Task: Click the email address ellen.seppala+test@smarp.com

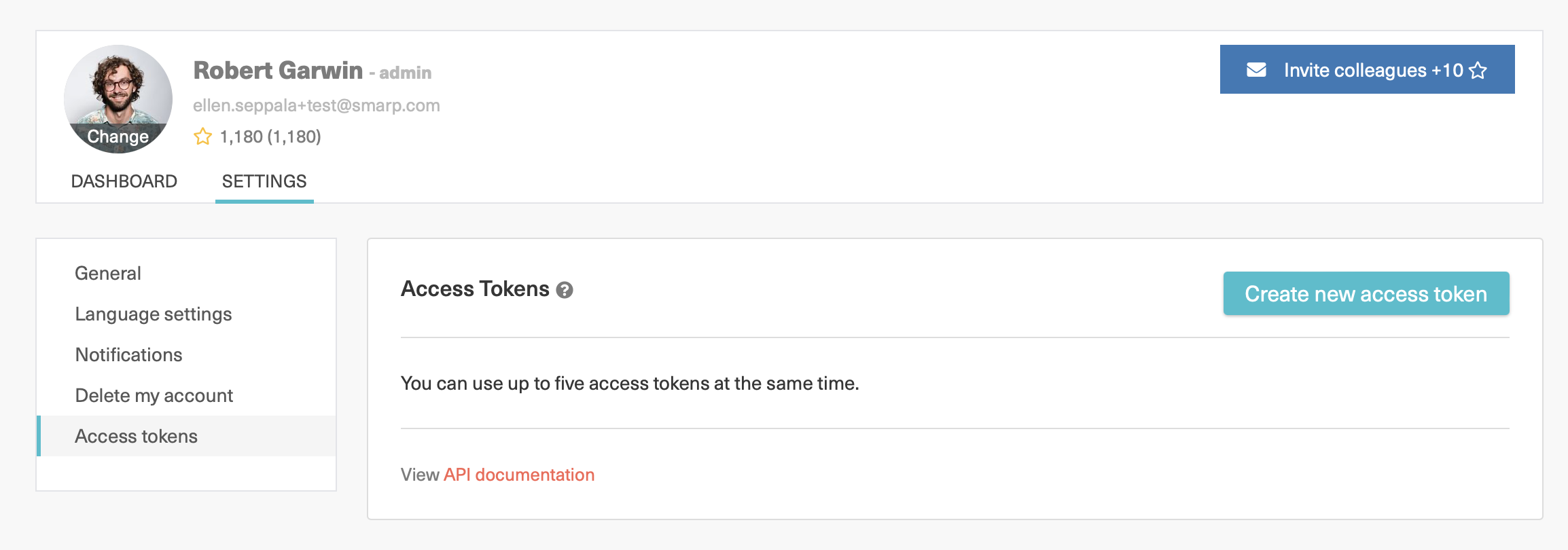Action: point(317,105)
